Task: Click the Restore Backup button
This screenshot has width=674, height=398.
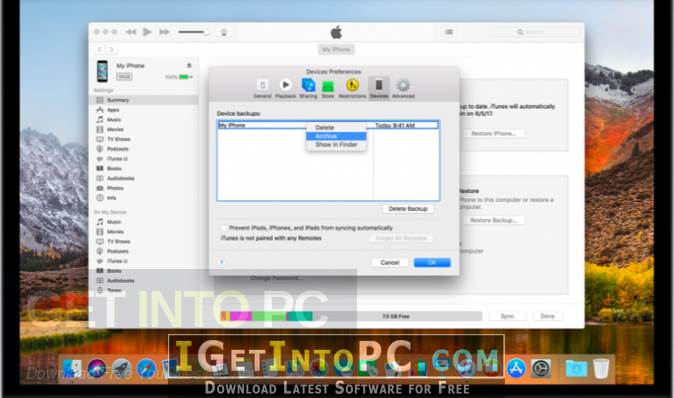Action: 493,220
